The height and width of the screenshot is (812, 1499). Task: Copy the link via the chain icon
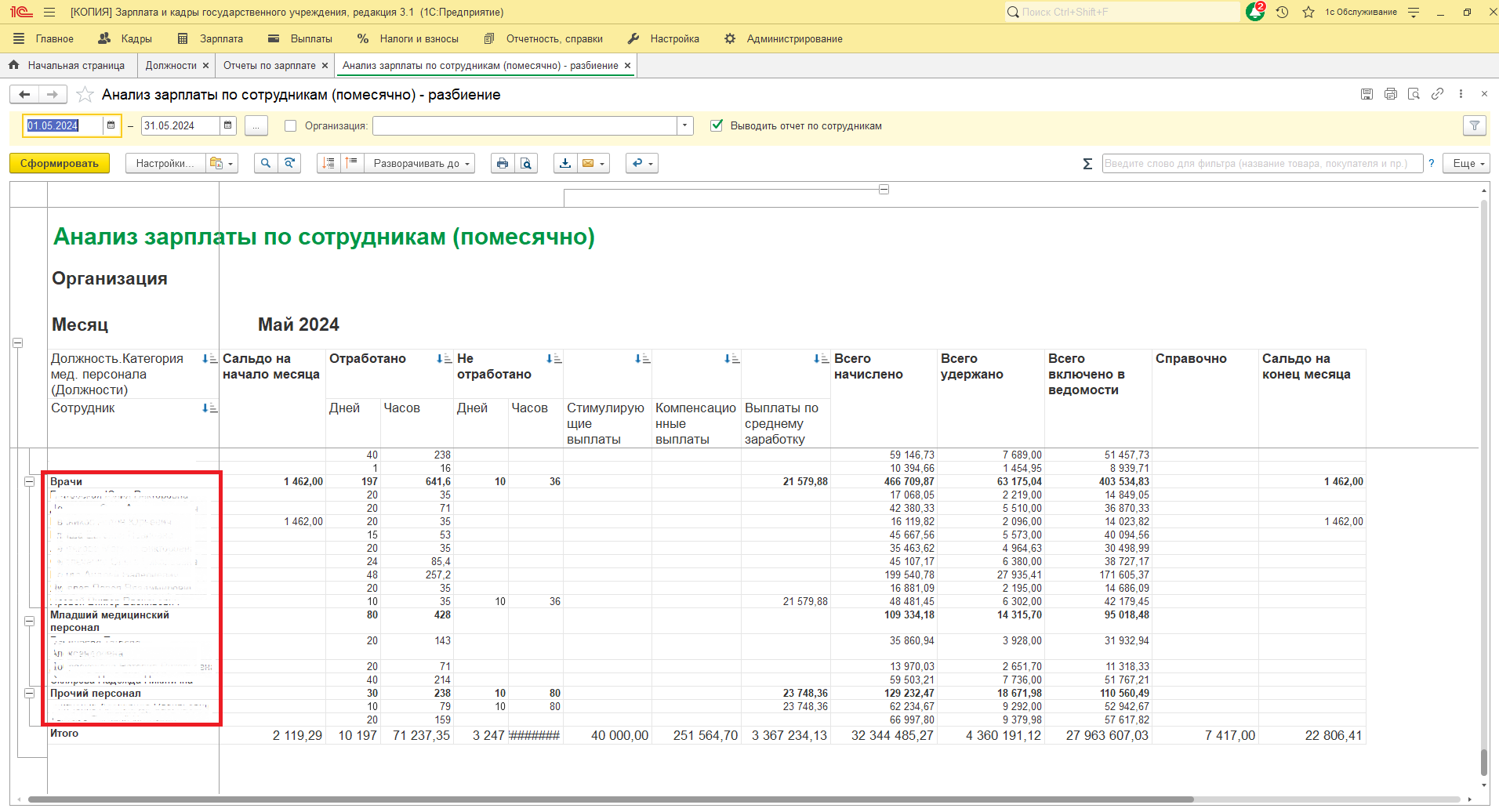(x=1437, y=94)
